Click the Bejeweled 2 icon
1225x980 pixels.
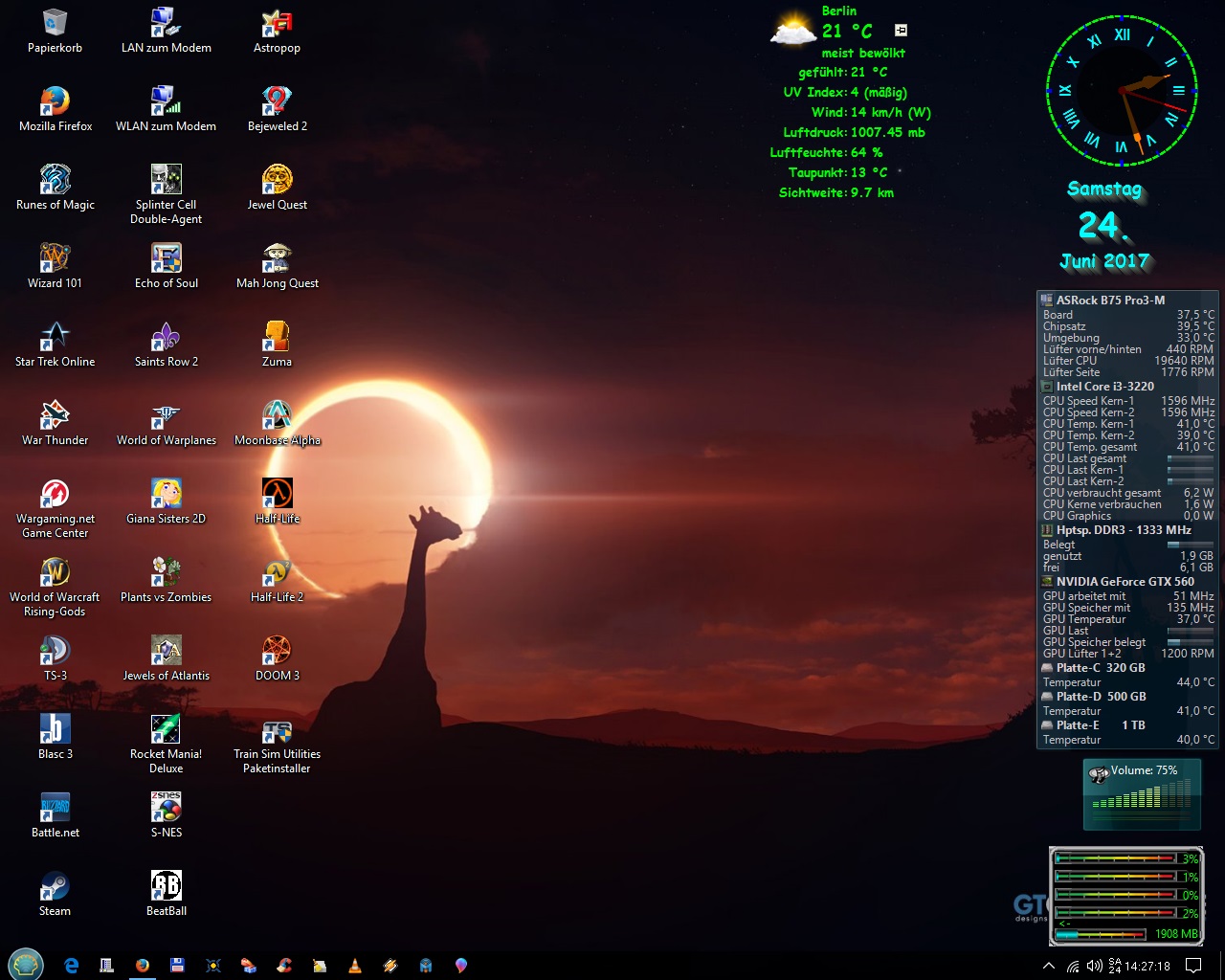(278, 109)
